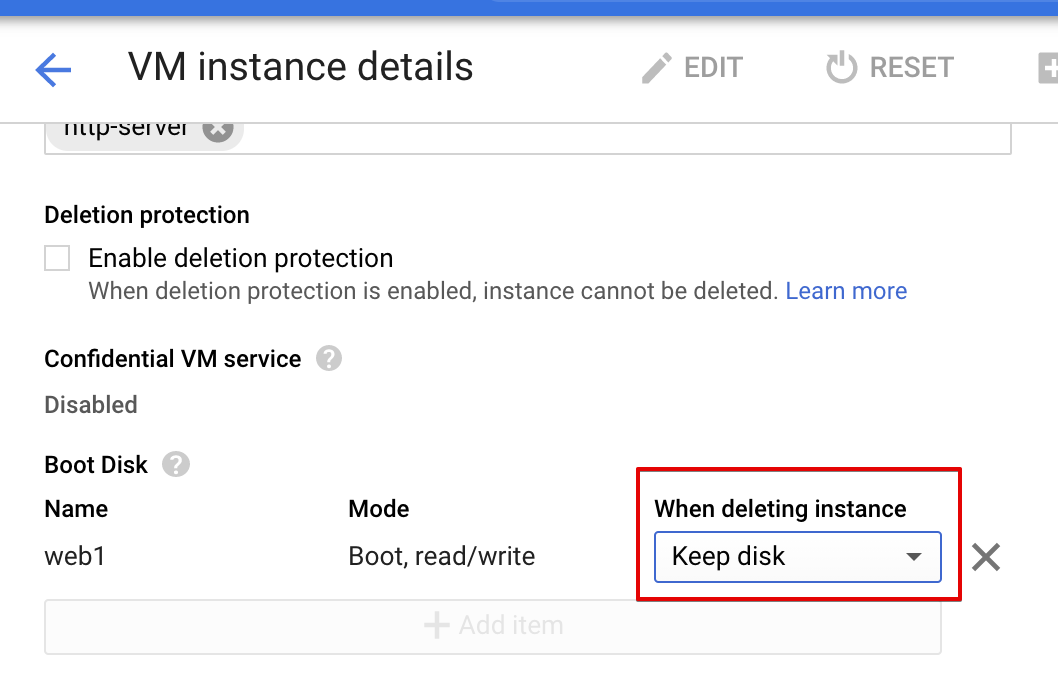Image resolution: width=1058 pixels, height=694 pixels.
Task: Click the Add item button
Action: click(492, 625)
